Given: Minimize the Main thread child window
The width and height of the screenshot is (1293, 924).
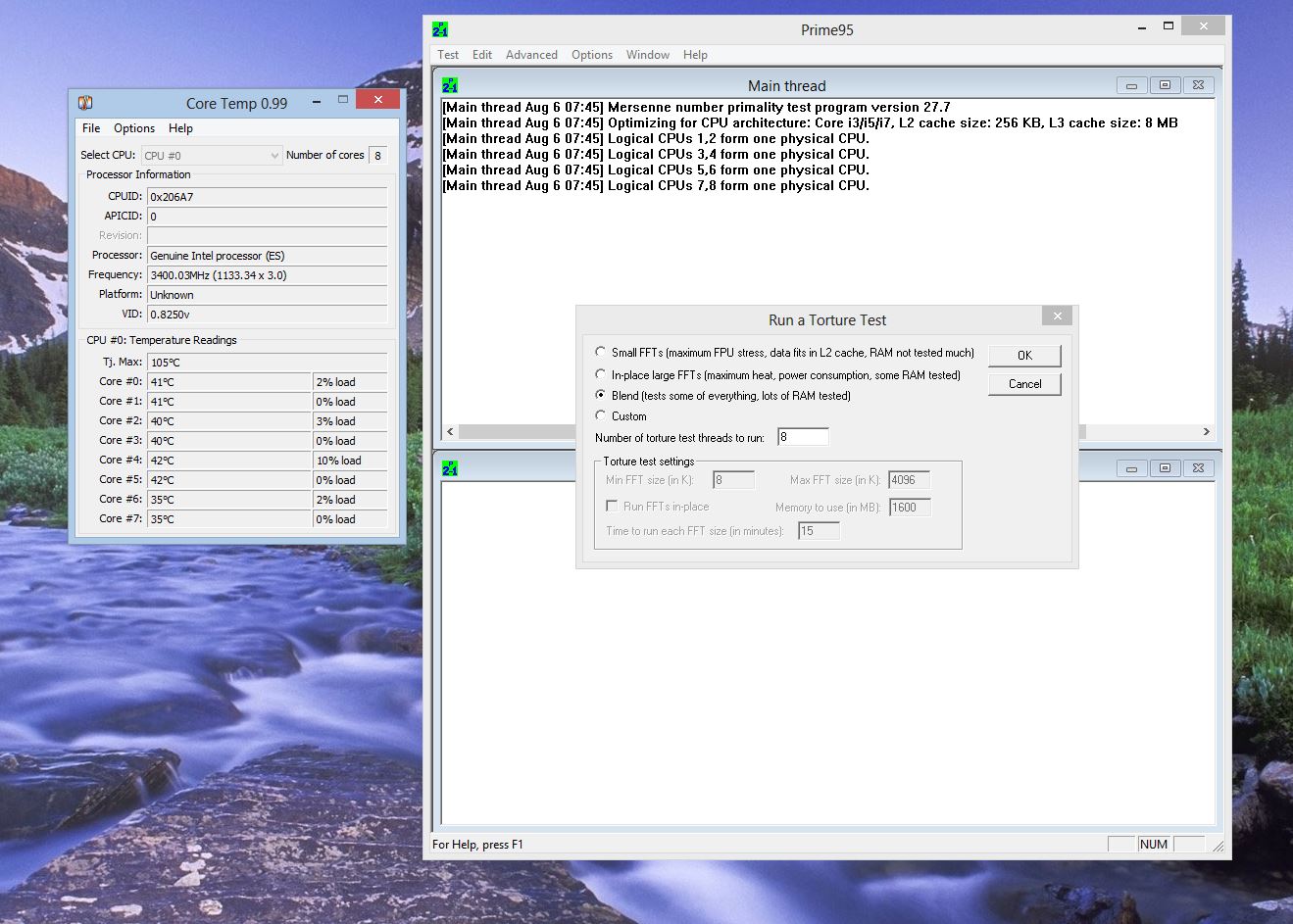Looking at the screenshot, I should coord(1131,85).
